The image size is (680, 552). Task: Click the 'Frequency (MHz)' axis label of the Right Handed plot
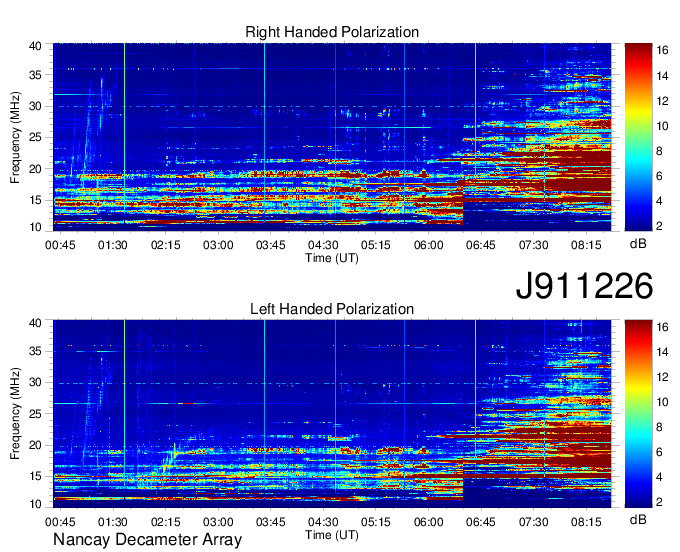point(15,137)
